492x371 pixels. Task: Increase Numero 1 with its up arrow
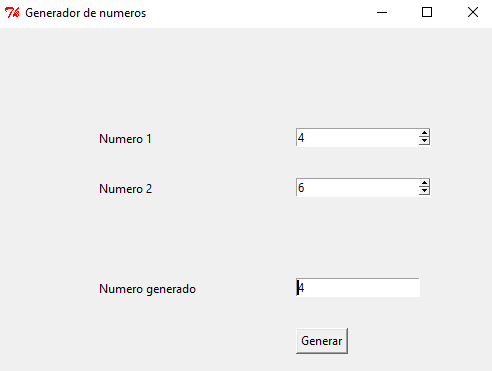424,133
